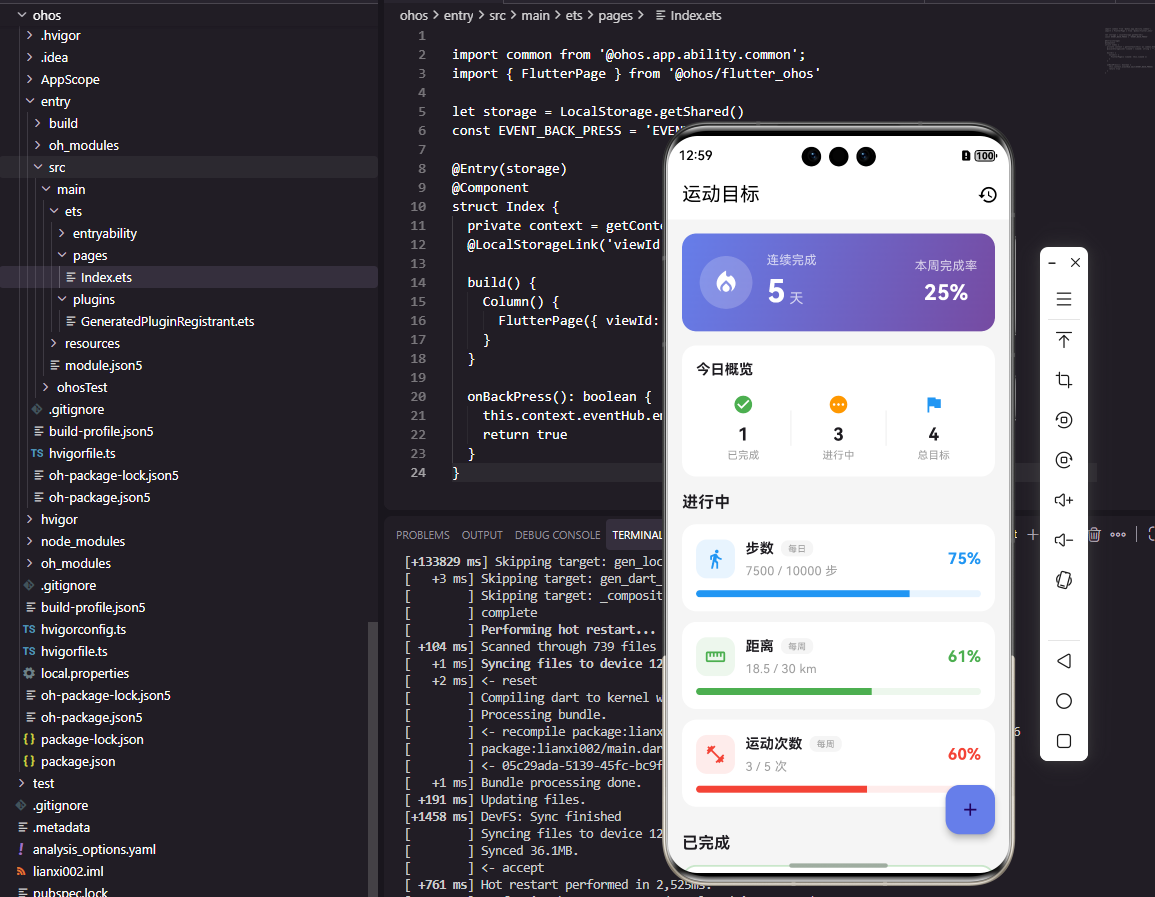Click 'entry' in the breadcrumb path
1155x897 pixels.
458,15
